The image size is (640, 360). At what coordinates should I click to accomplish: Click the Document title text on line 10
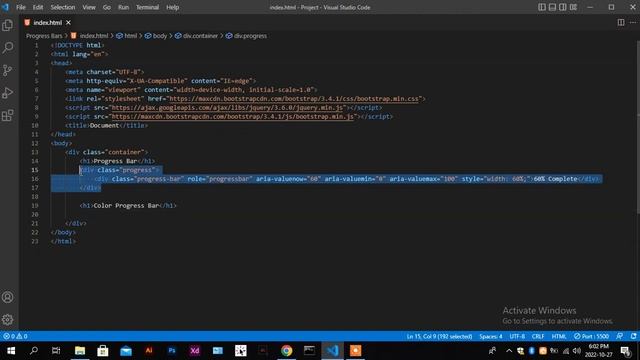[x=104, y=125]
